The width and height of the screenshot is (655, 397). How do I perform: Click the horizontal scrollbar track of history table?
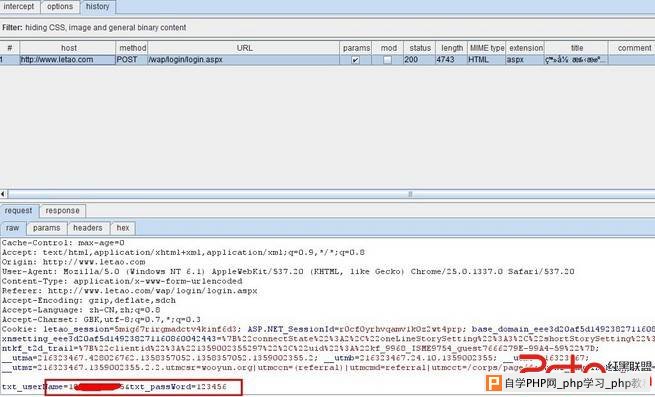click(x=331, y=194)
